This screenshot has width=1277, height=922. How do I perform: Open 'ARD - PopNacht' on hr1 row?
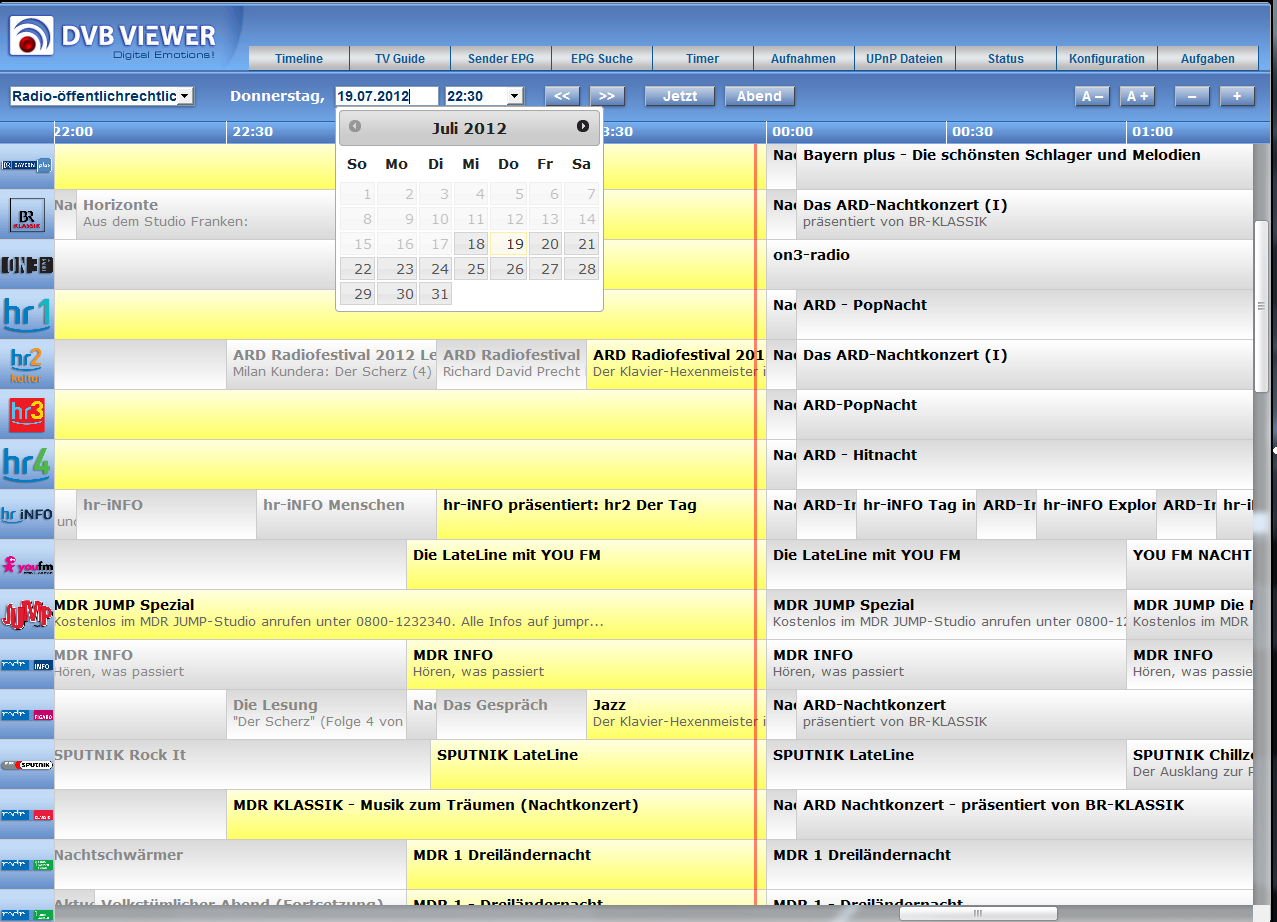1024,315
